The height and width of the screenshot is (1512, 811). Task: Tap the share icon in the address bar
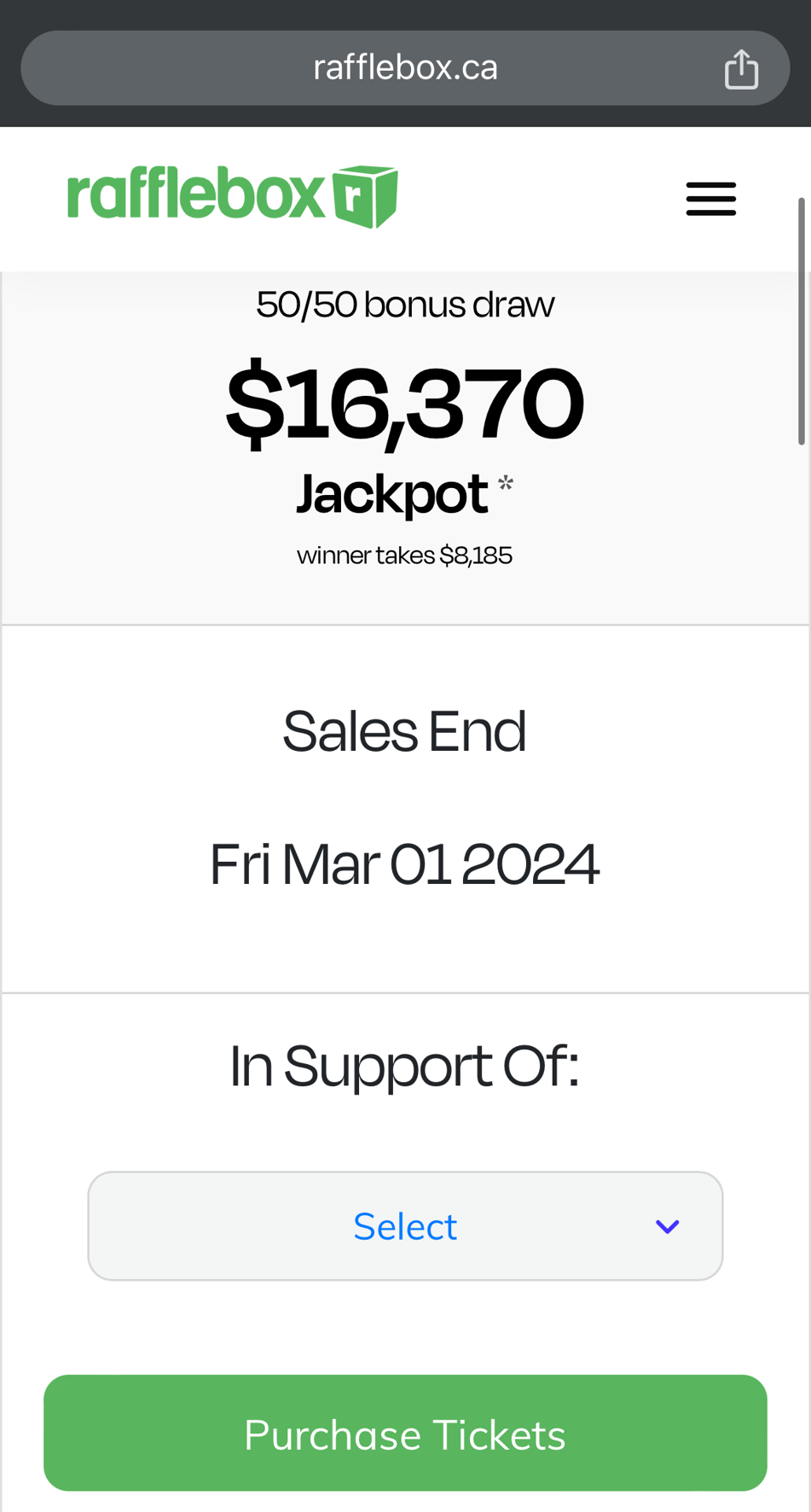click(x=741, y=68)
